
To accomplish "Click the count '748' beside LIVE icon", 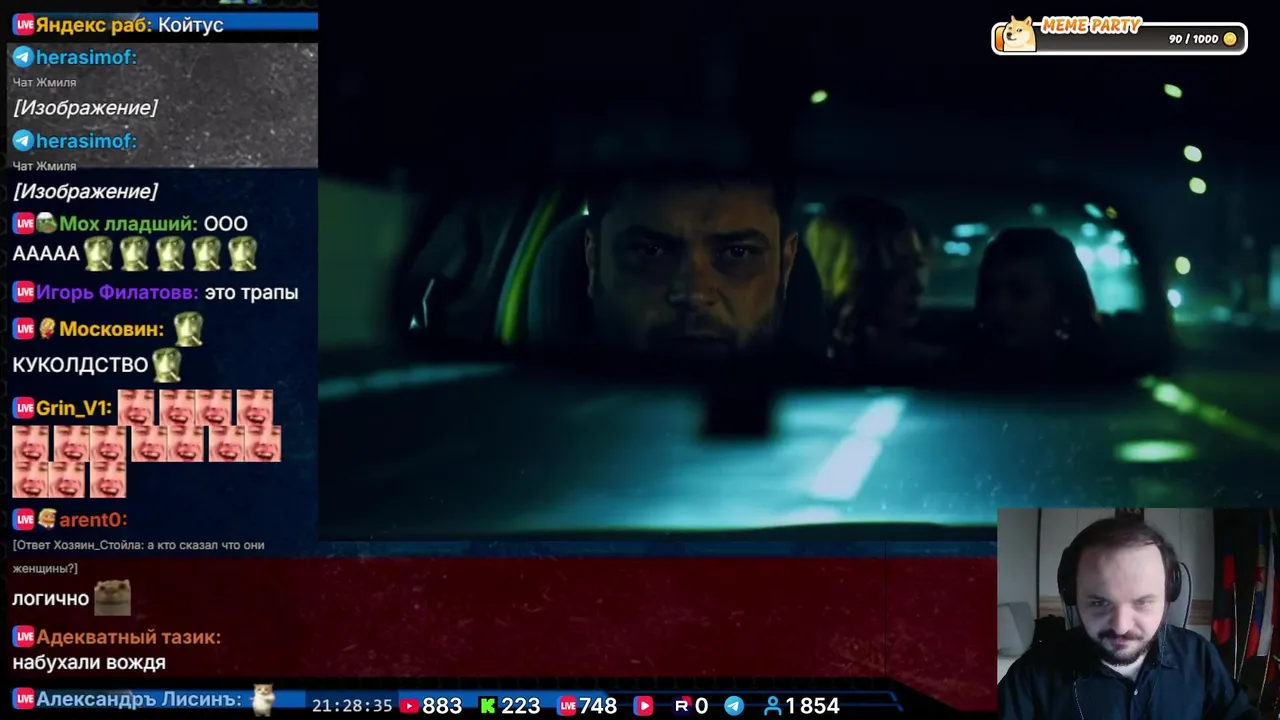I will coord(598,706).
